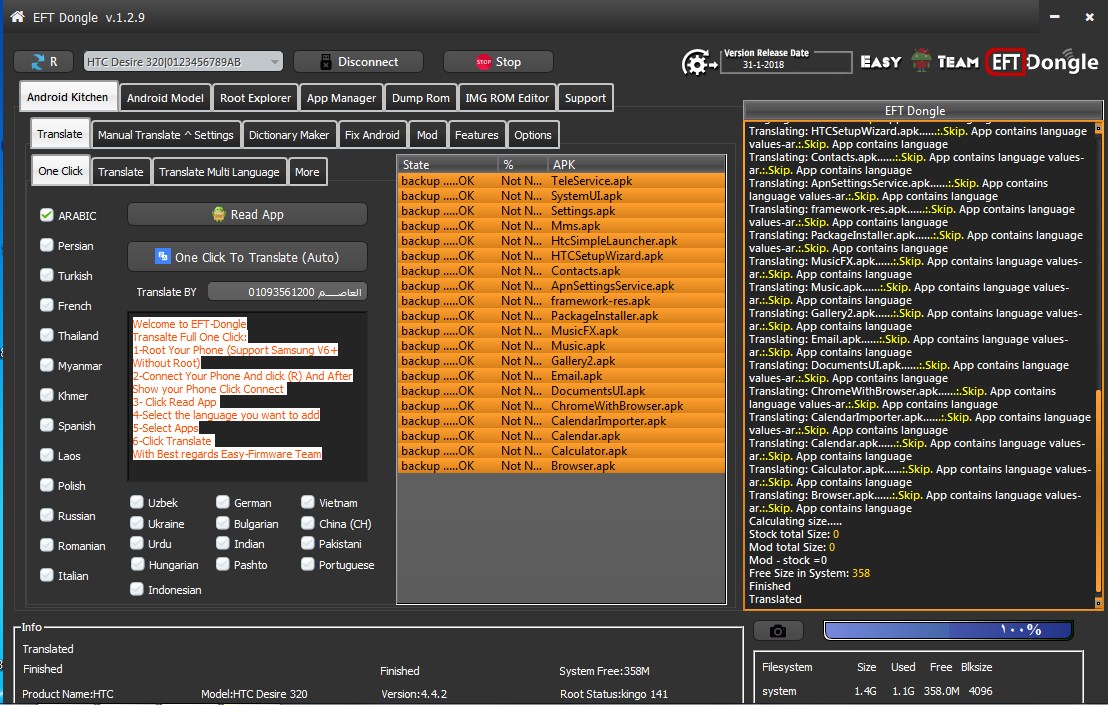Click the State column header
The width and height of the screenshot is (1108, 705).
coord(448,165)
